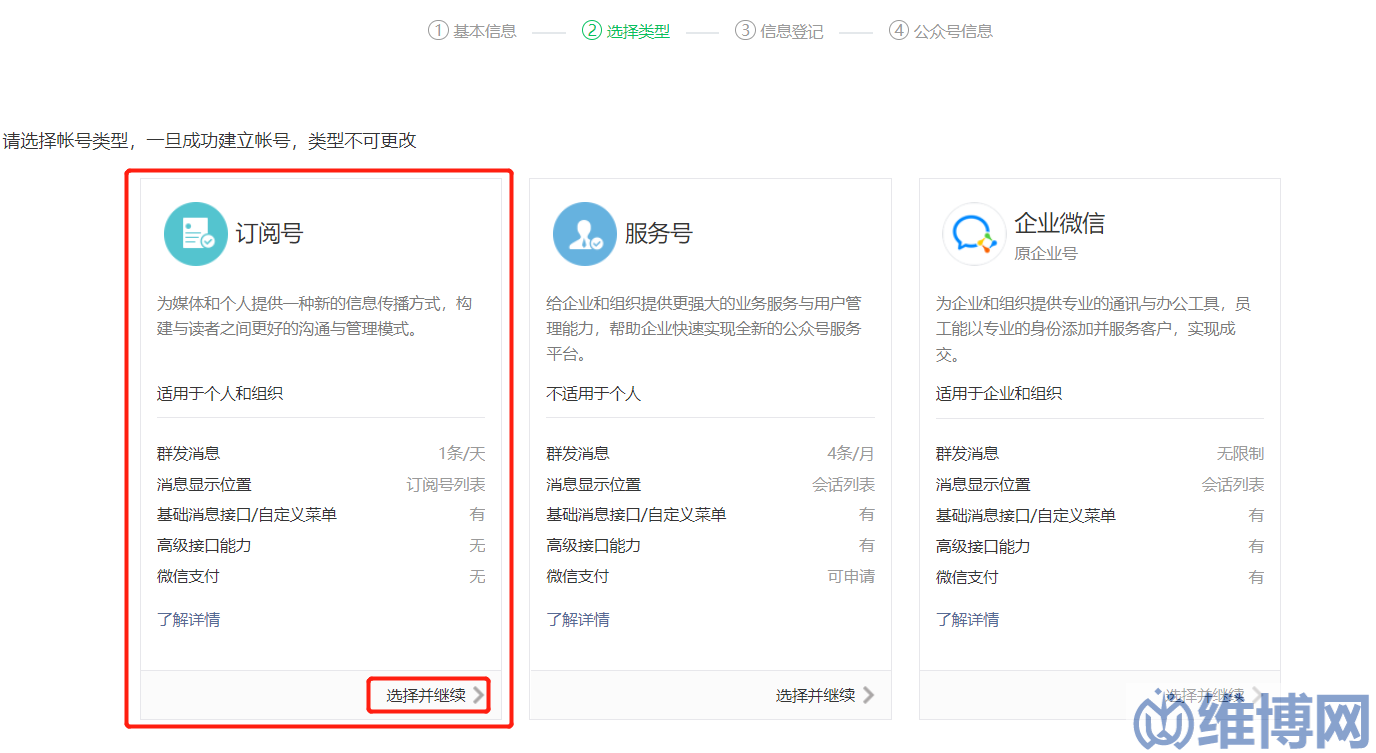The height and width of the screenshot is (753, 1376).
Task: Go to step 1 基本信息
Action: [x=472, y=31]
